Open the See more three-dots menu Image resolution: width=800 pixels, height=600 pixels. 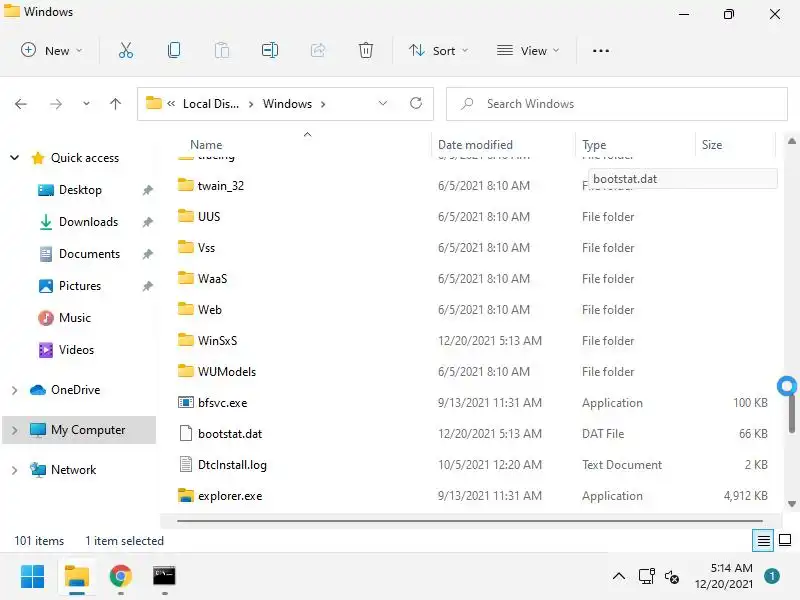point(601,51)
